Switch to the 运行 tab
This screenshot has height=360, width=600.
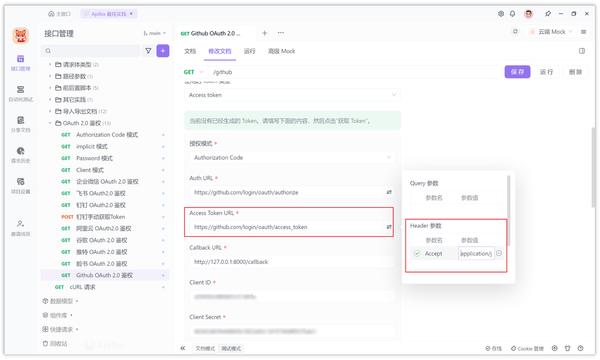(x=249, y=51)
